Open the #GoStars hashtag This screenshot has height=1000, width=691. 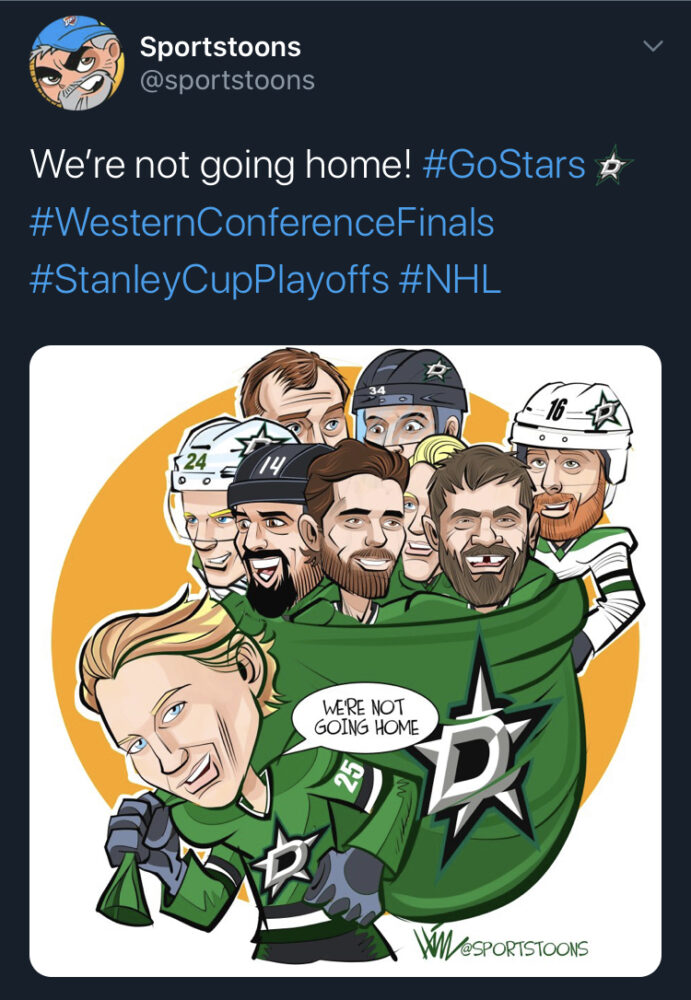[x=504, y=165]
